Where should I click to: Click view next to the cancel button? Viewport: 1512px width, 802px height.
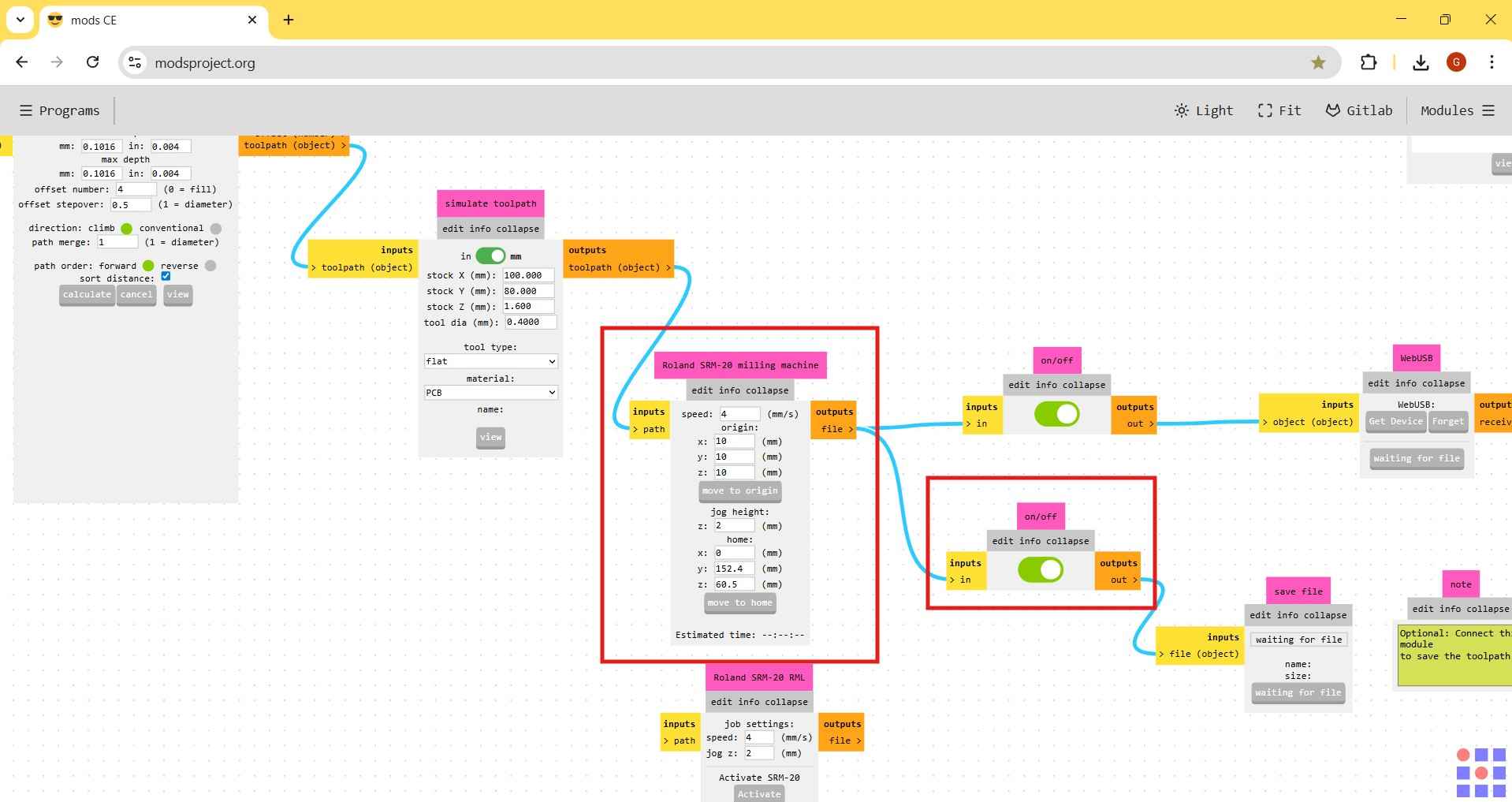point(178,295)
